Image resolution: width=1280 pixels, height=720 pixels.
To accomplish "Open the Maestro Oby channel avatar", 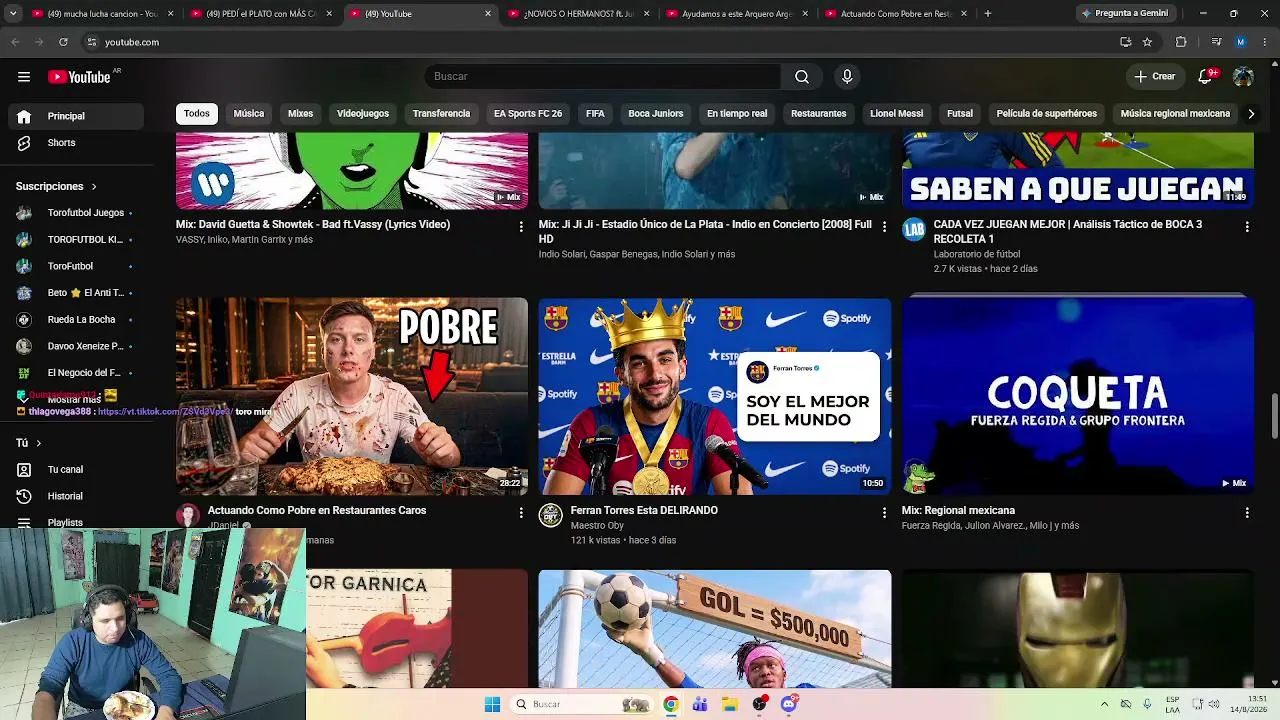I will click(551, 515).
